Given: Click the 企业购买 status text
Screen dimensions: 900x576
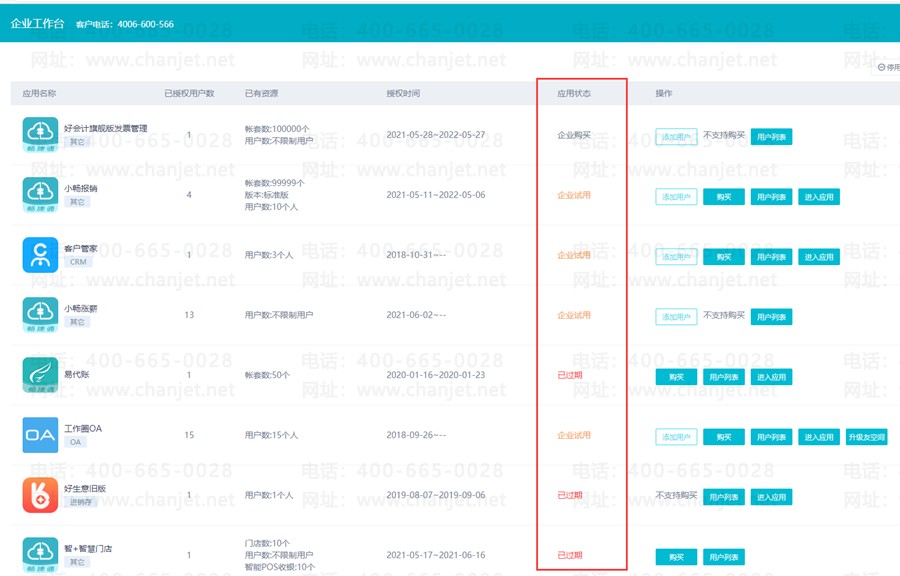Looking at the screenshot, I should pyautogui.click(x=574, y=135).
